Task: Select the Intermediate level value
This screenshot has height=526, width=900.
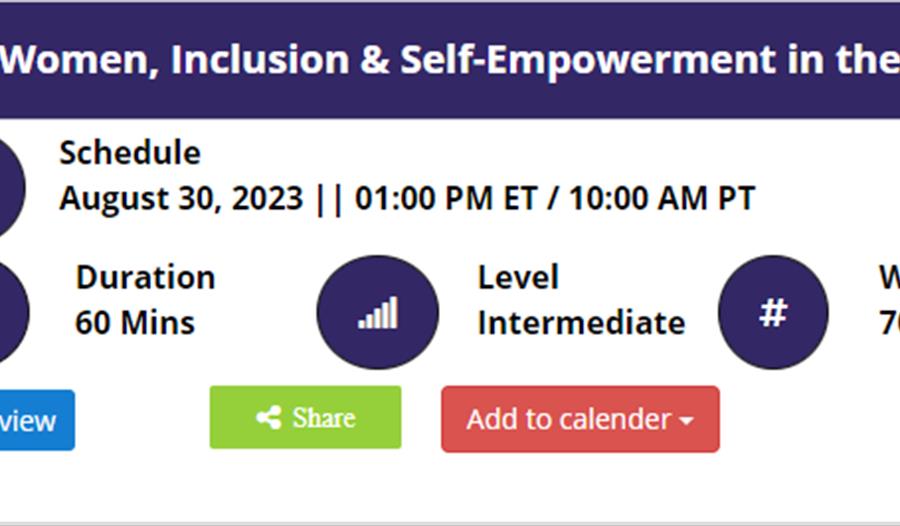Action: (x=581, y=323)
